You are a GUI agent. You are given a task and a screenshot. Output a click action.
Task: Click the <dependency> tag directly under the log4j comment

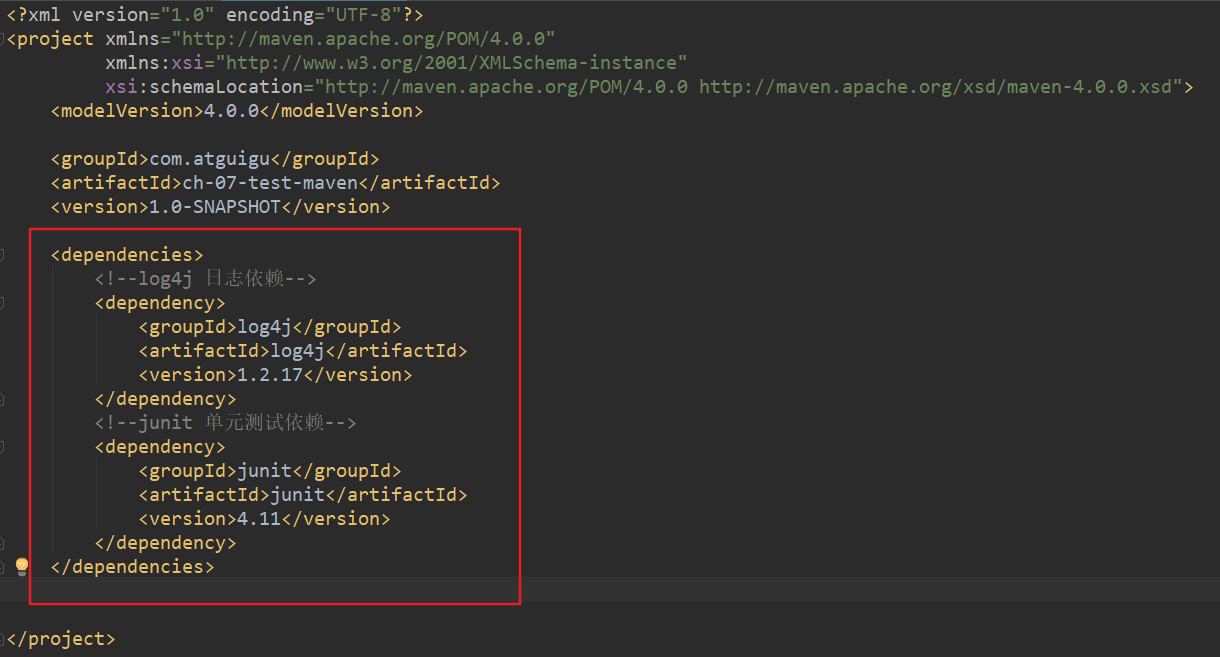160,303
